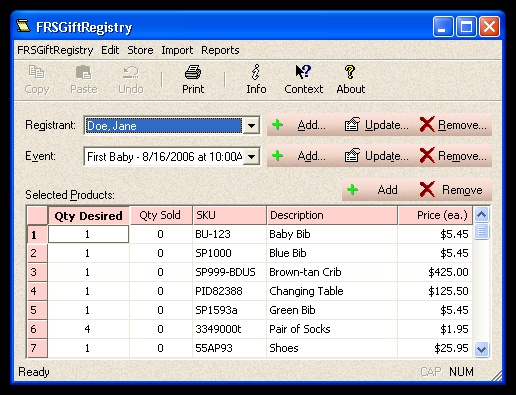This screenshot has width=516, height=395.
Task: Click the Qty Sold column header
Action: 160,215
